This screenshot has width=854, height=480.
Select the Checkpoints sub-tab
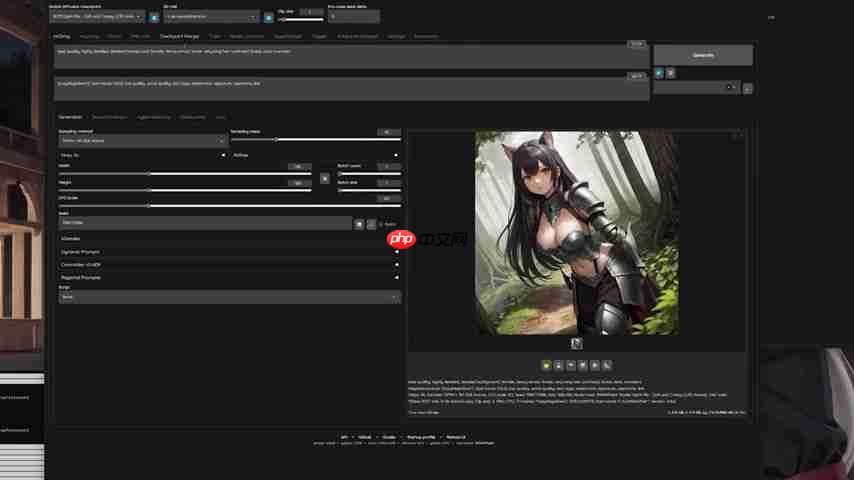pos(193,117)
